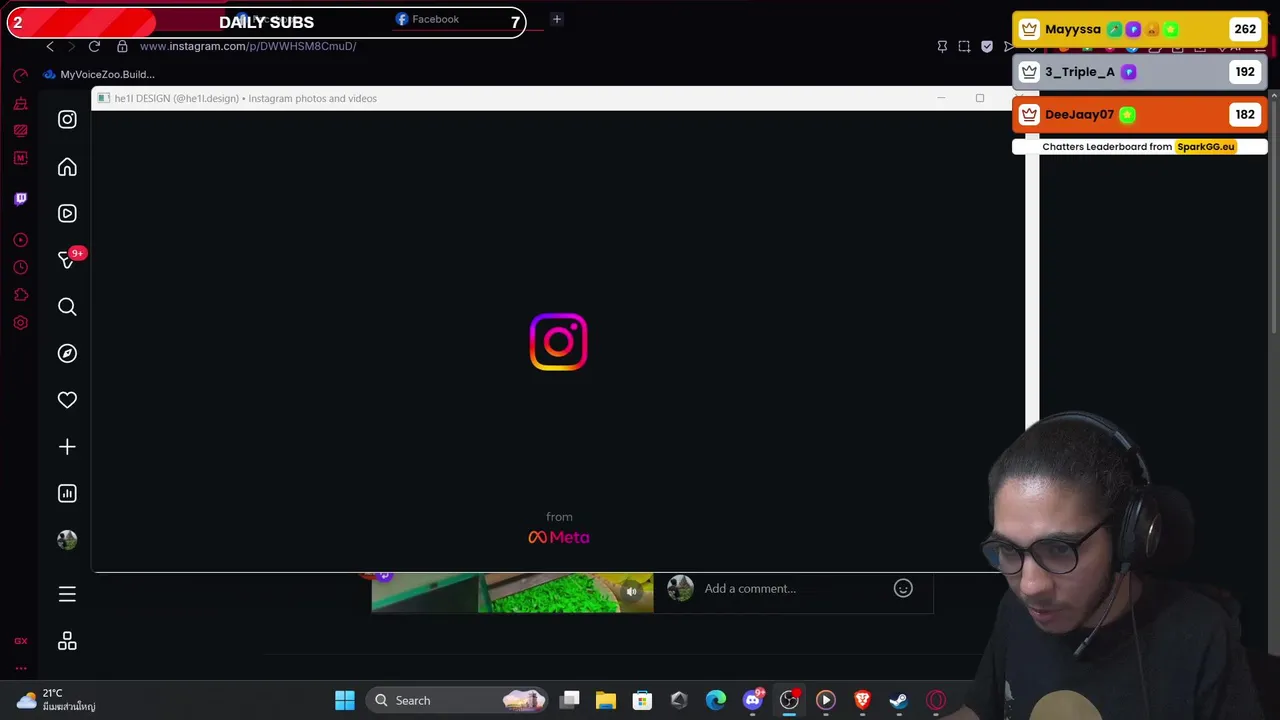
Task: Open Settings gear in Opera sidebar
Action: (20, 323)
